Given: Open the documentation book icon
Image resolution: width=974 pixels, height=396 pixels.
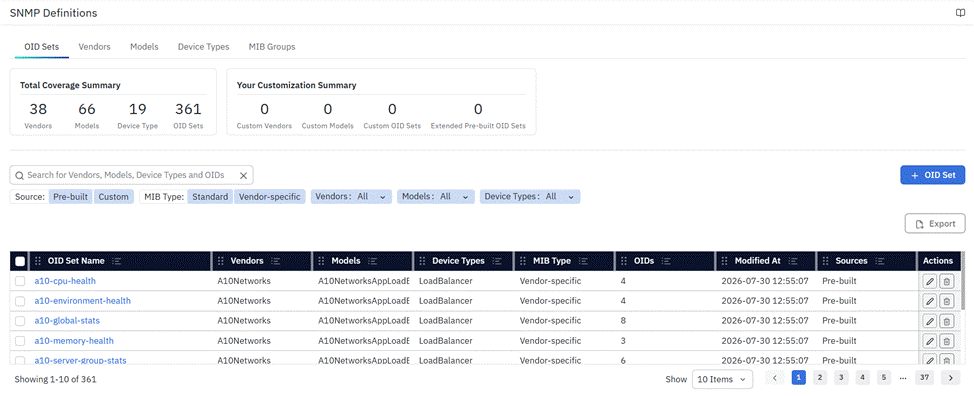Looking at the screenshot, I should (x=960, y=13).
